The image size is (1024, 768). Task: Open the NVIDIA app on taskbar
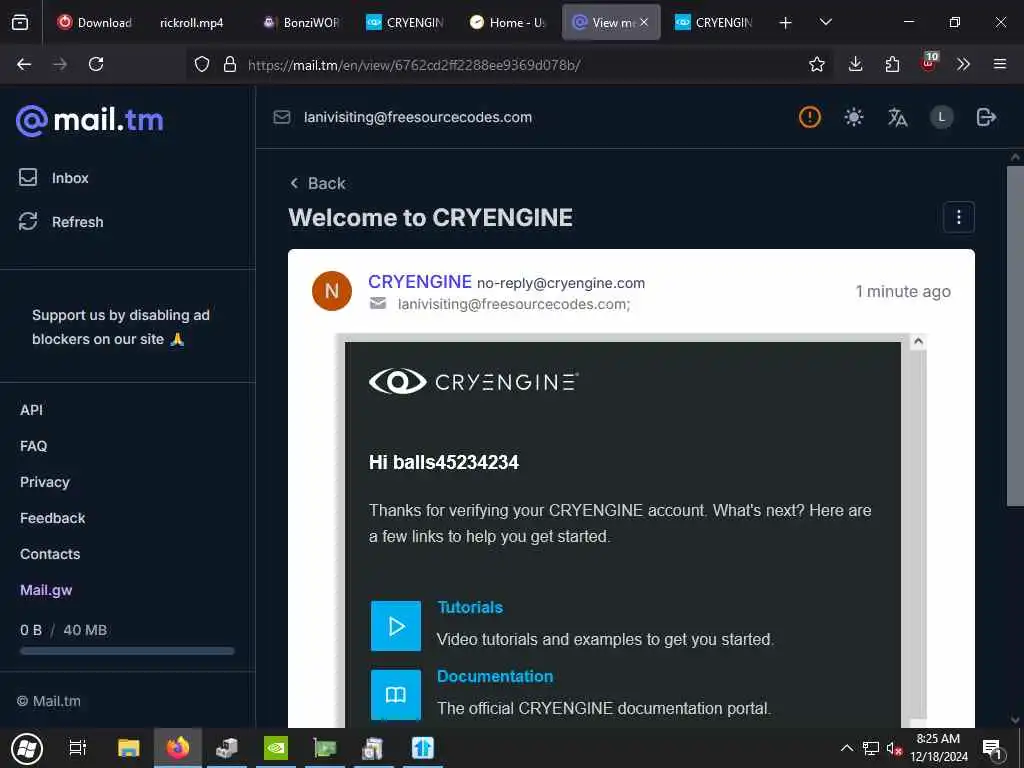coord(276,748)
